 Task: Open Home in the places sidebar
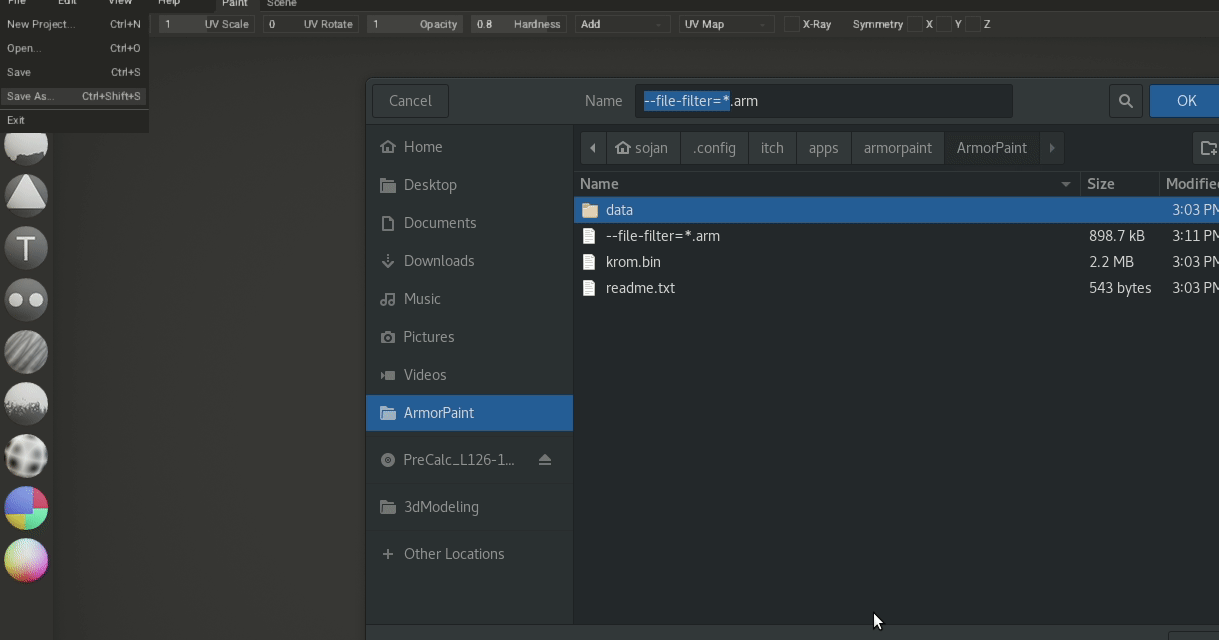[x=469, y=147]
